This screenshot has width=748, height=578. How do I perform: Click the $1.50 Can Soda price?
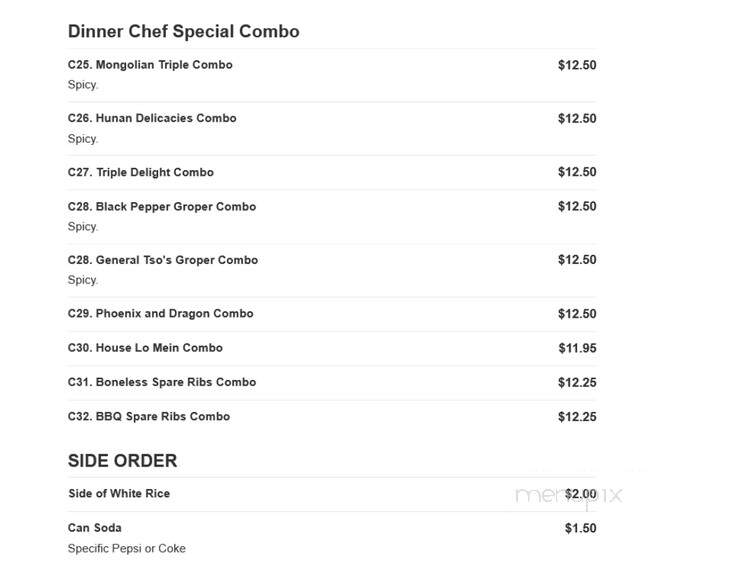coord(581,528)
